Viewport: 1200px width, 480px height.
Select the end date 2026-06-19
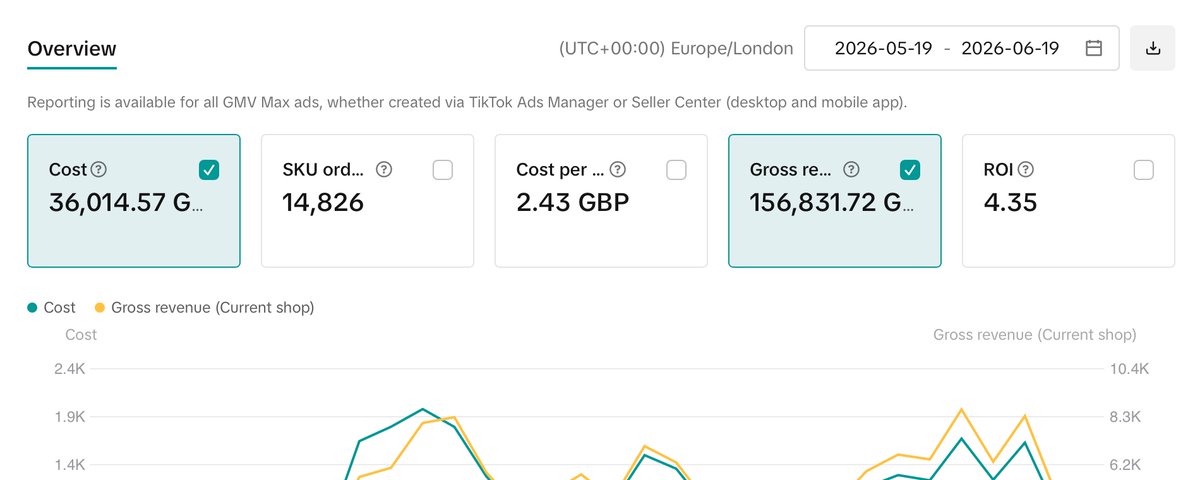(x=1010, y=48)
